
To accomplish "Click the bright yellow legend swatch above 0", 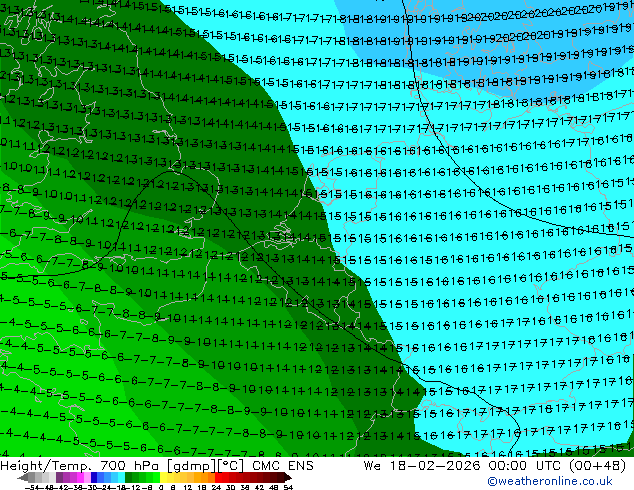I will pyautogui.click(x=163, y=478).
